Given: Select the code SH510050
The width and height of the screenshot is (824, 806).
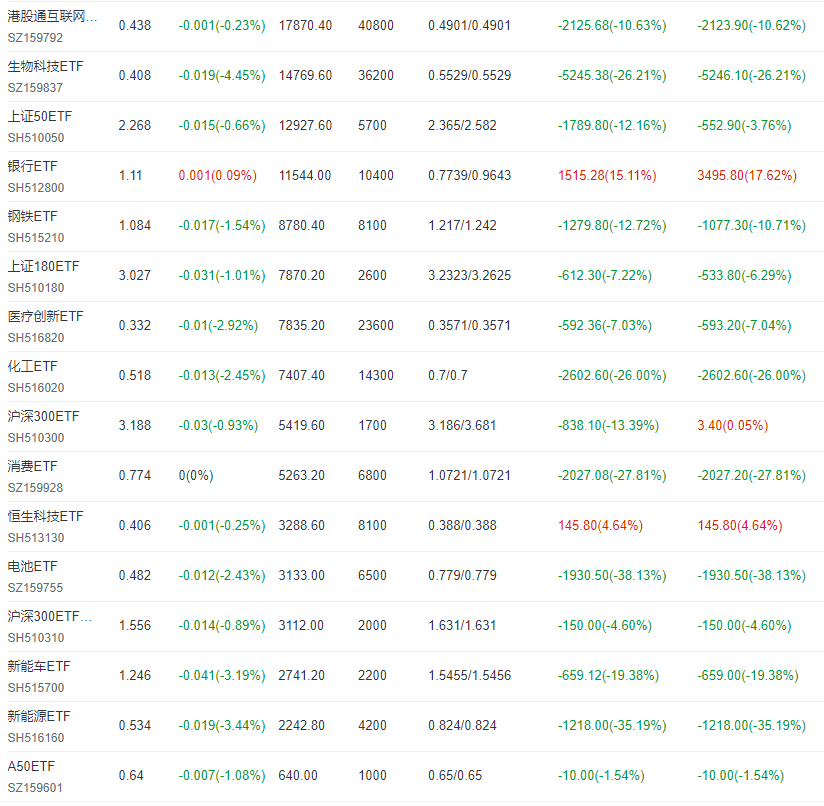Looking at the screenshot, I should [36, 138].
